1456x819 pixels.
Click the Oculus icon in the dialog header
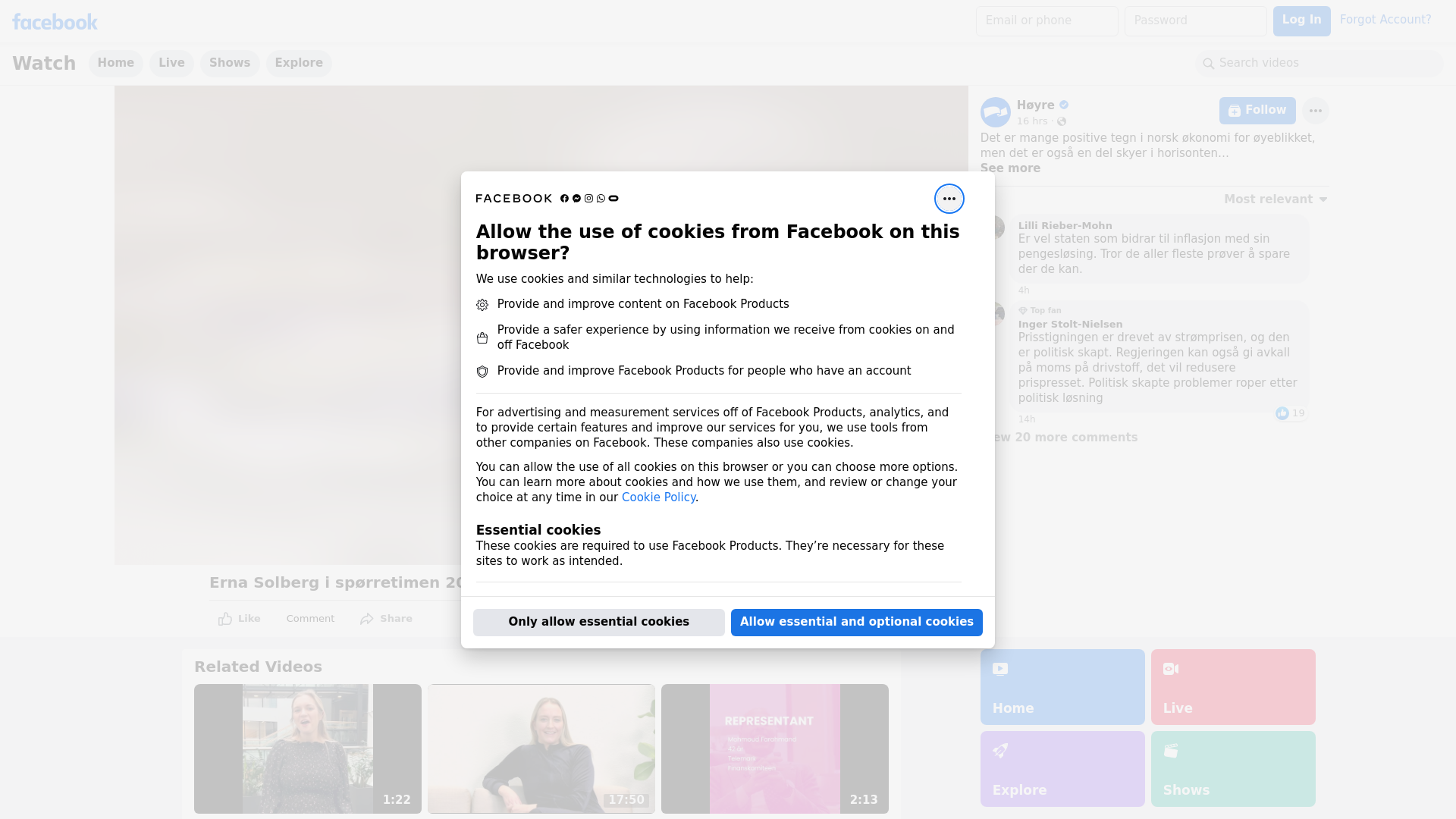613,199
